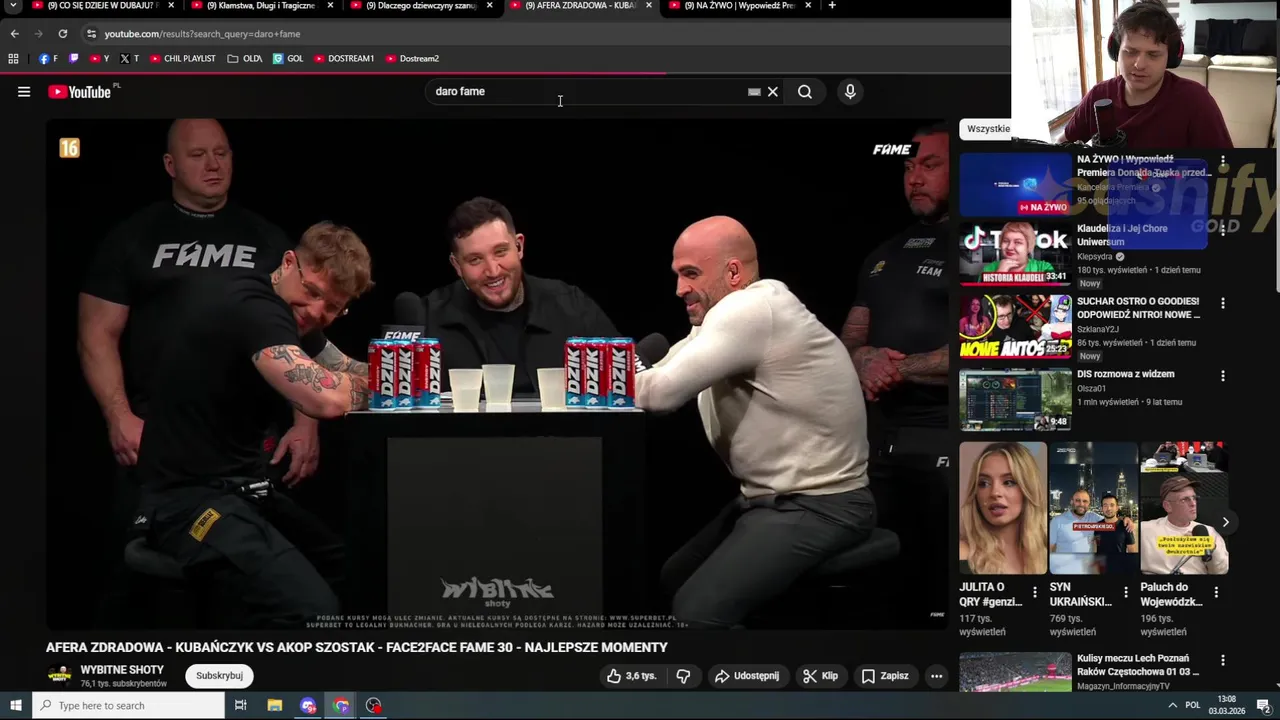This screenshot has height=720, width=1280.
Task: Open the apps grid bookmark icon
Action: [x=13, y=59]
